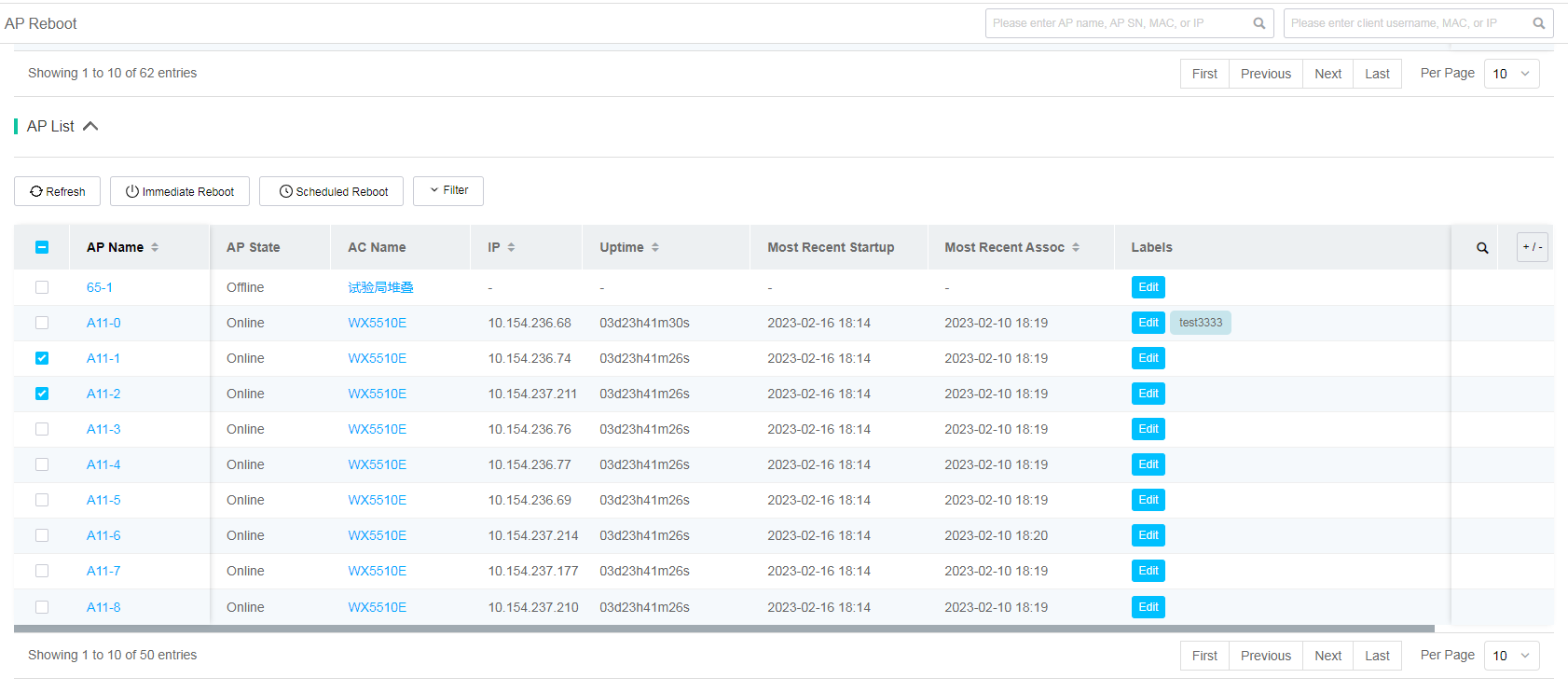The height and width of the screenshot is (692, 1568).
Task: Check the box for AP A11-7
Action: (x=42, y=571)
